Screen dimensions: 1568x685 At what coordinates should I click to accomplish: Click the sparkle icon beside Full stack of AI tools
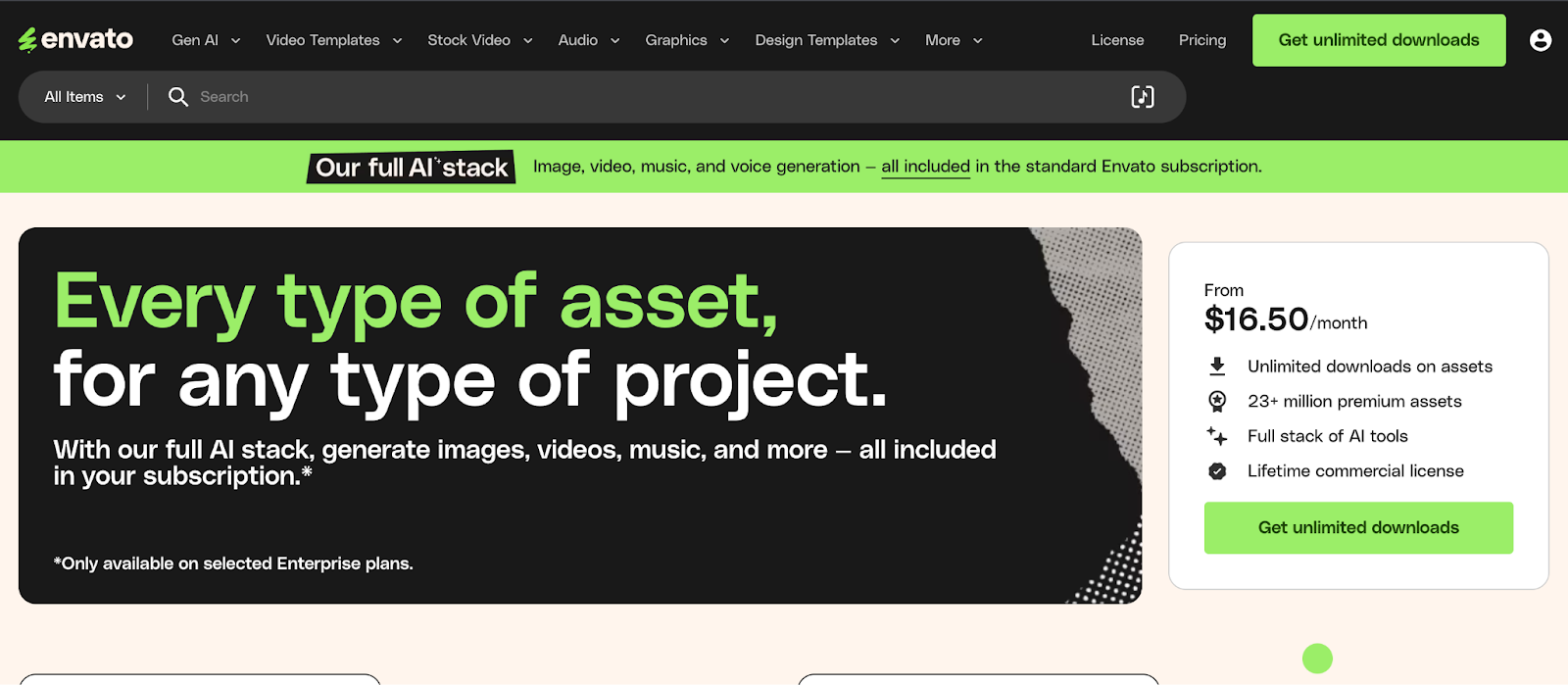click(x=1217, y=436)
